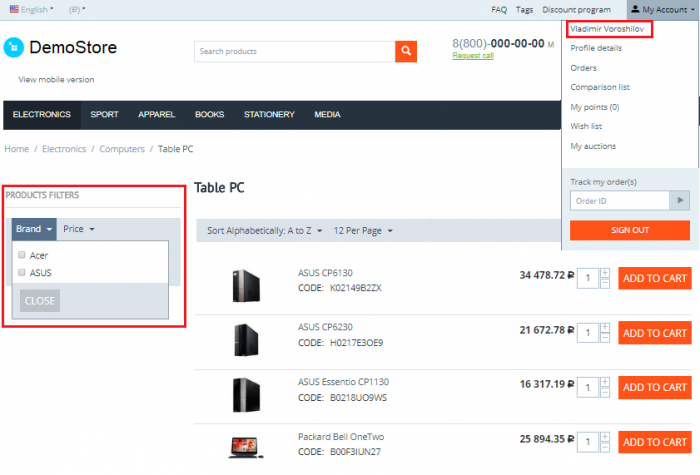Click the DemoStore logo icon
This screenshot has width=700, height=475.
click(14, 47)
